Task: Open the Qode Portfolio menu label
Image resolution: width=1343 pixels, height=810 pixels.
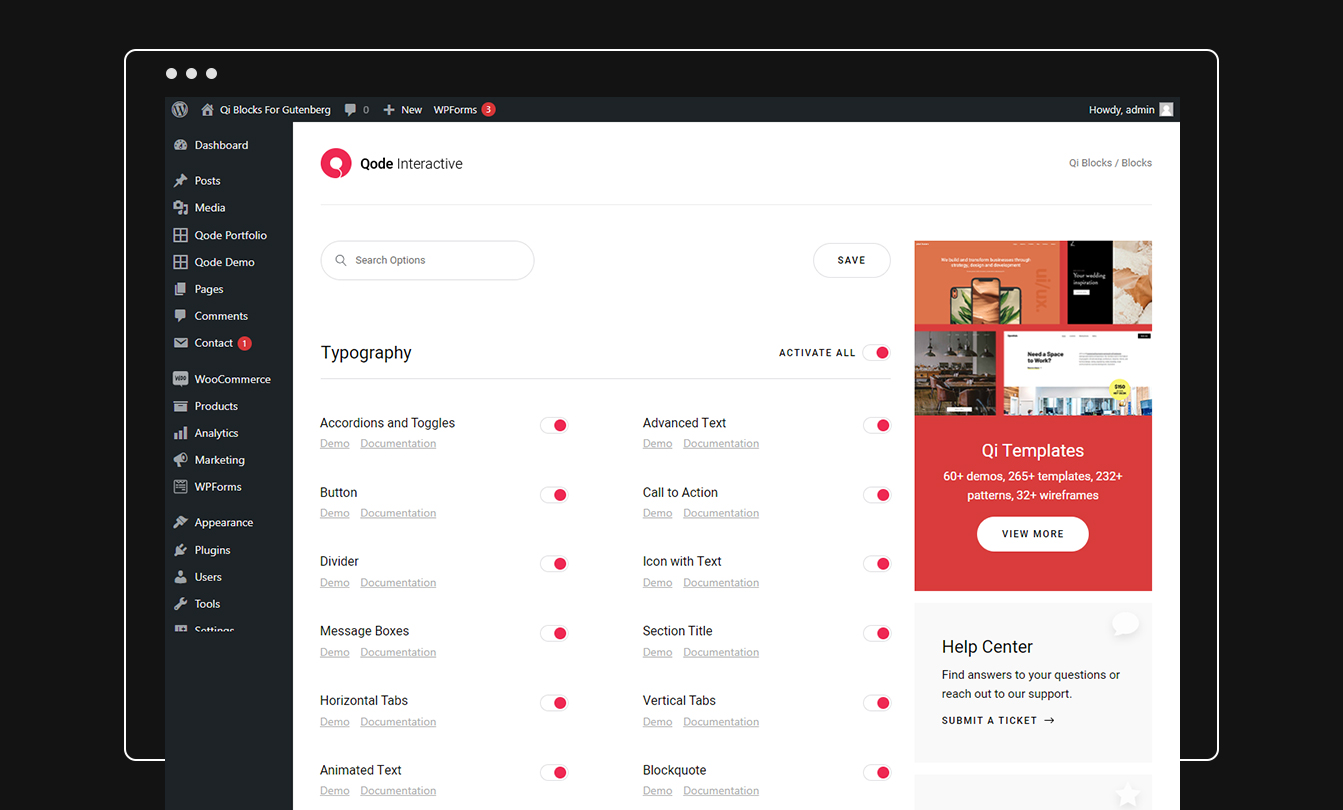Action: point(231,235)
